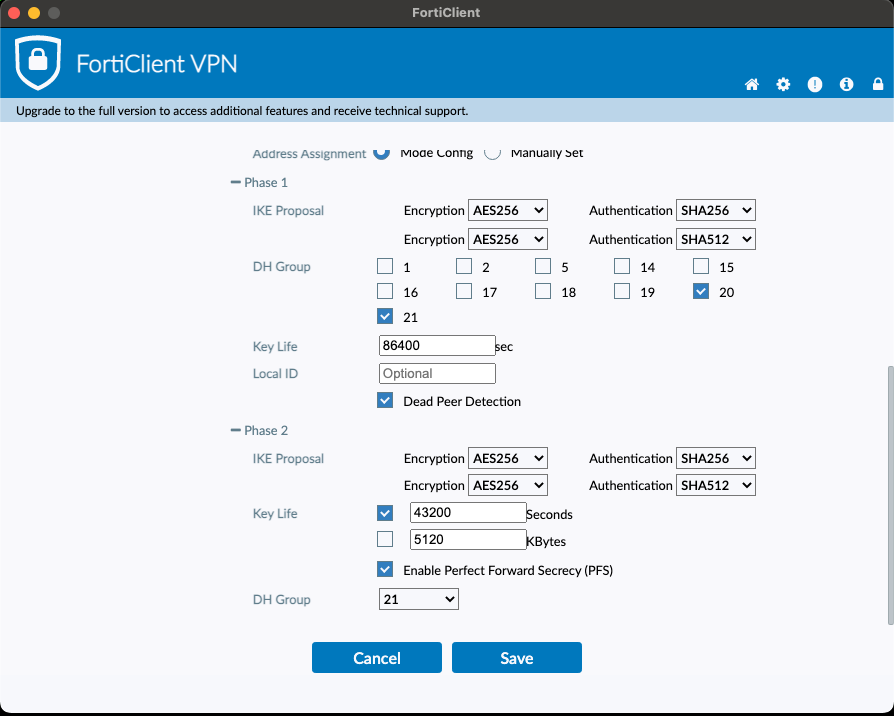Uncheck DH Group 21 checkbox

(385, 316)
